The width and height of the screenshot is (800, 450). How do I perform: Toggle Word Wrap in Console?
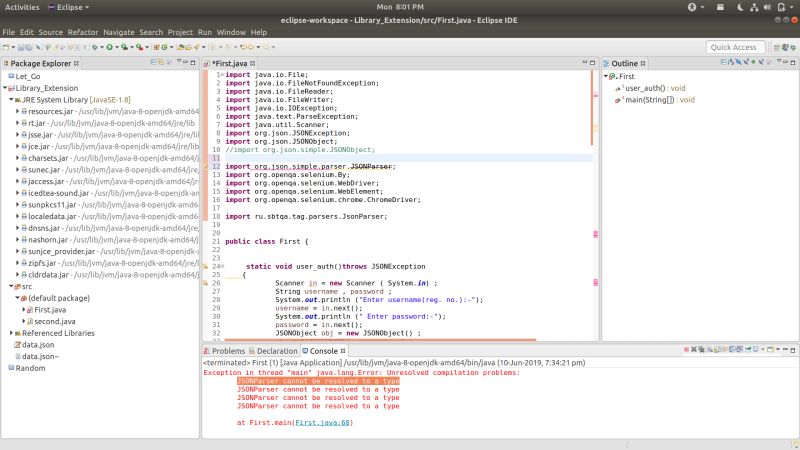point(725,349)
